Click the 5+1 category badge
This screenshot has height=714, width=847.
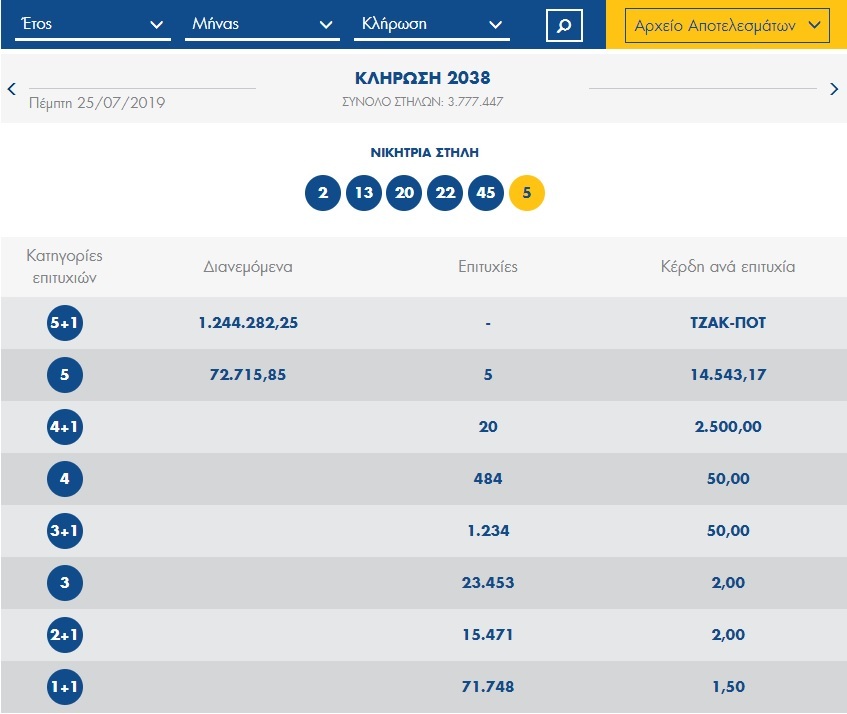pos(65,323)
